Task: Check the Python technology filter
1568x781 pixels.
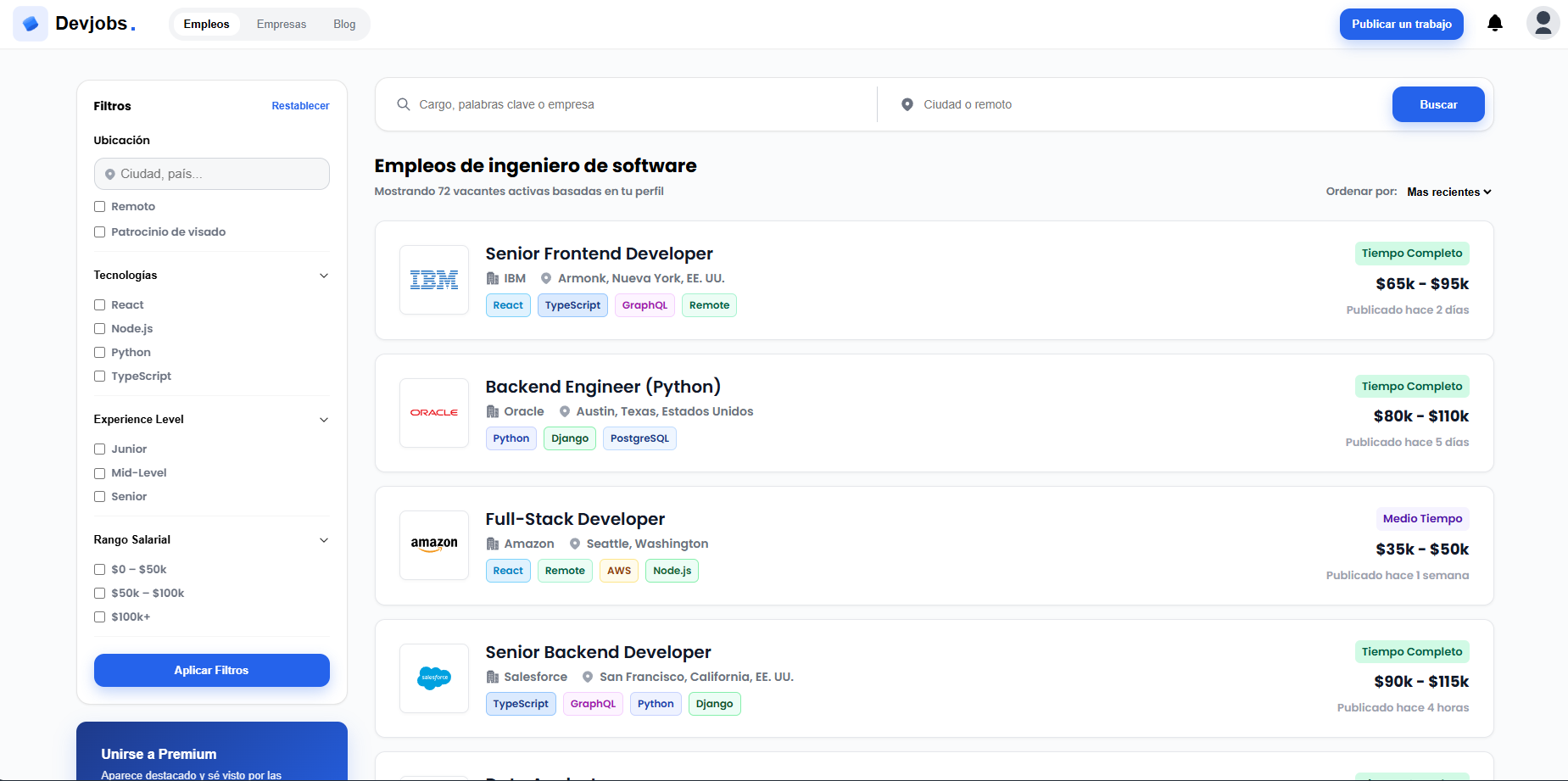Action: coord(99,352)
